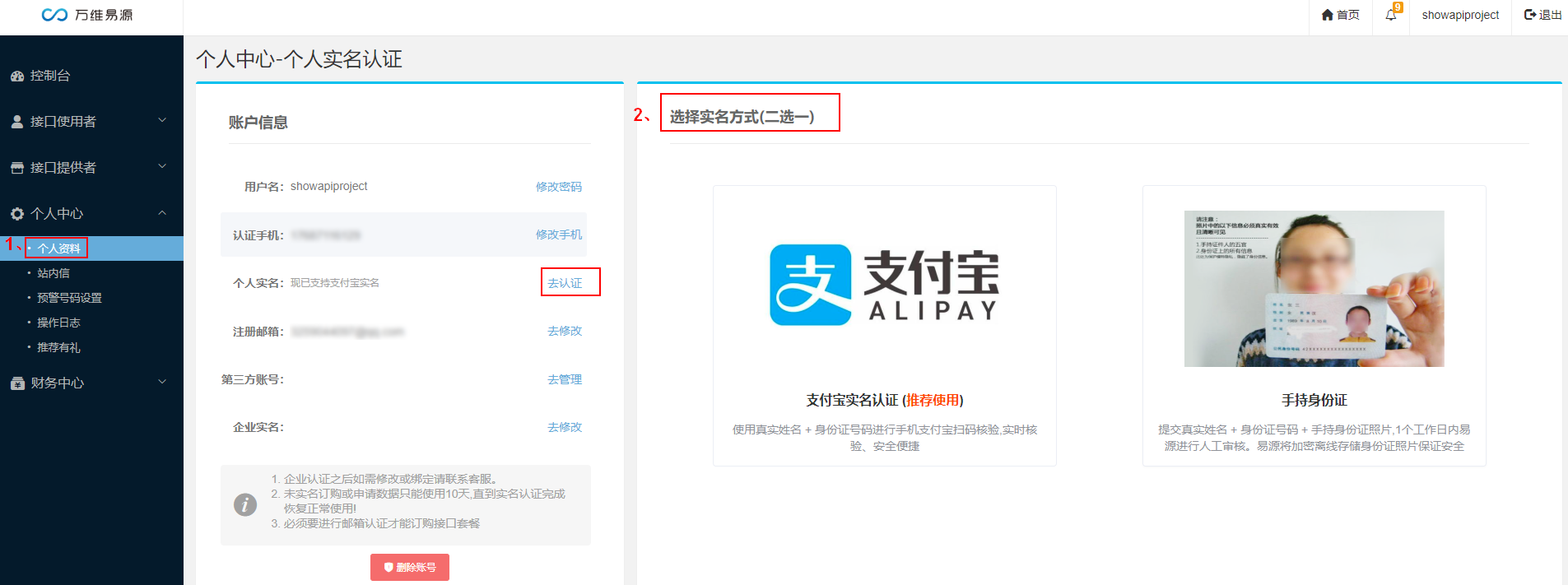This screenshot has height=585, width=1568.
Task: Choose the 支付宝实名认证 option title
Action: [x=885, y=400]
